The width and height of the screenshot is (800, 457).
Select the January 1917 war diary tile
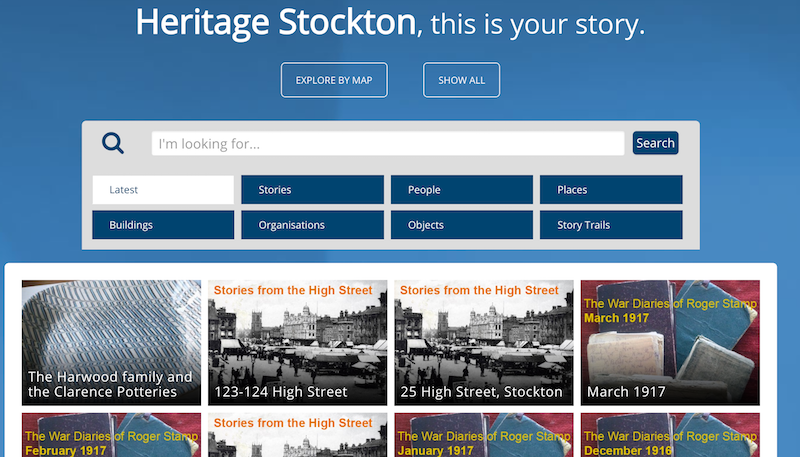[484, 436]
